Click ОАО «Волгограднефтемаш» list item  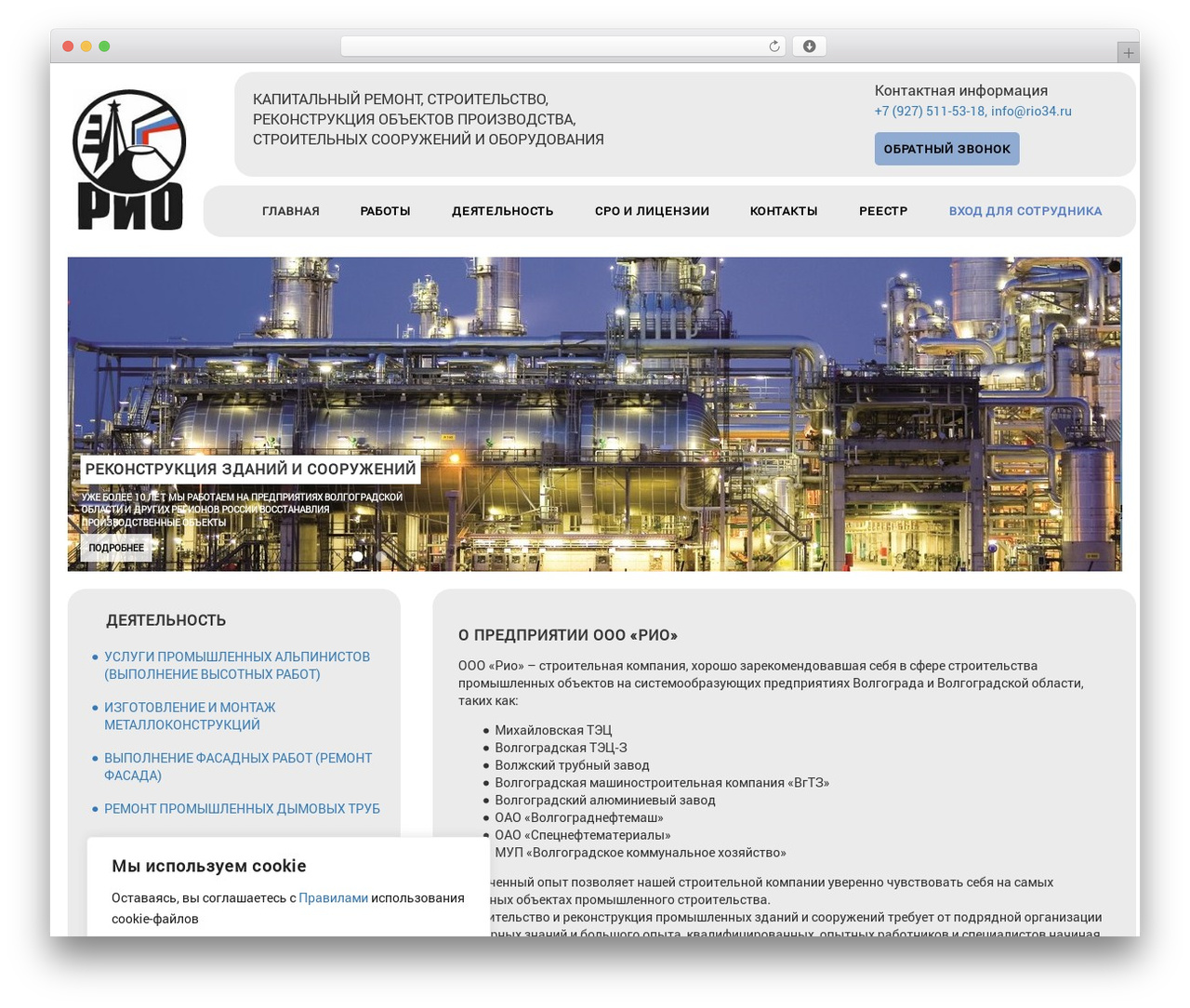[x=579, y=817]
